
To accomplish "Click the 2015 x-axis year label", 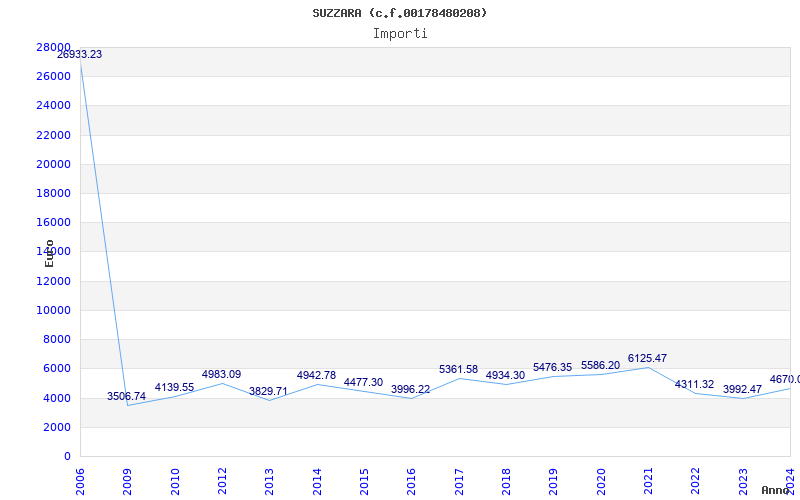I will coord(364,481).
